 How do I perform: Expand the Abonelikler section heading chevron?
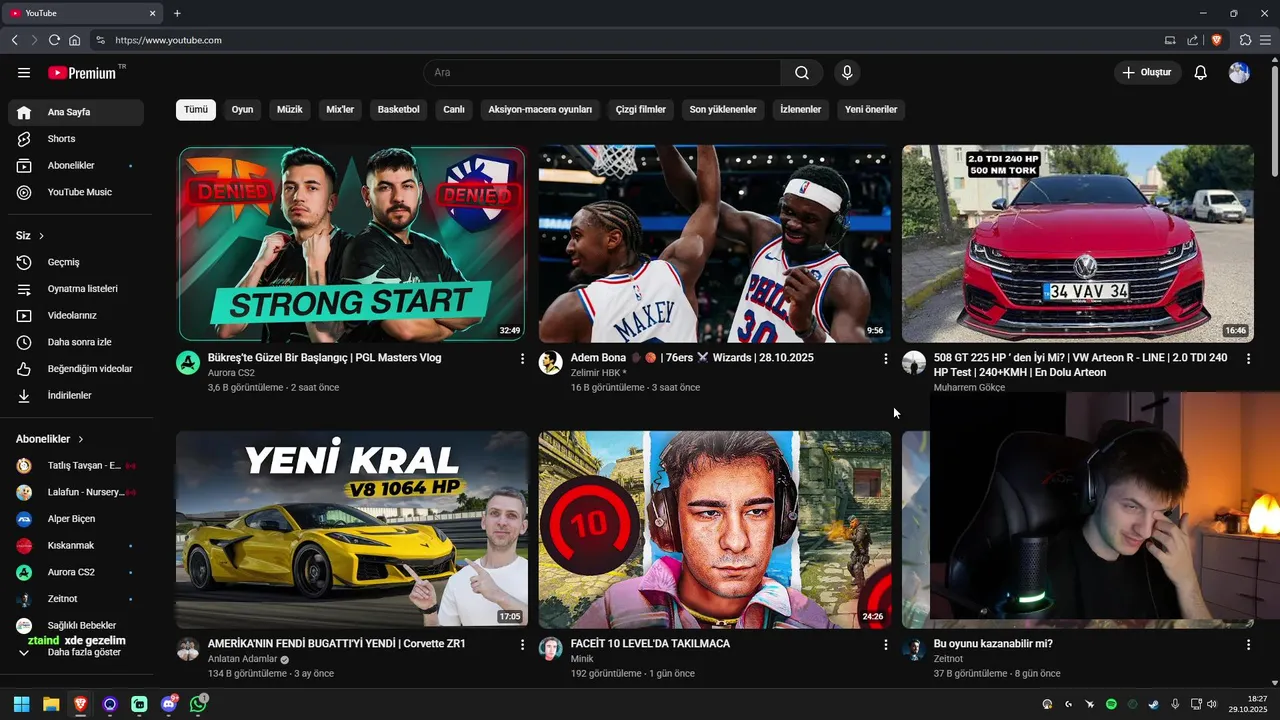(x=81, y=439)
